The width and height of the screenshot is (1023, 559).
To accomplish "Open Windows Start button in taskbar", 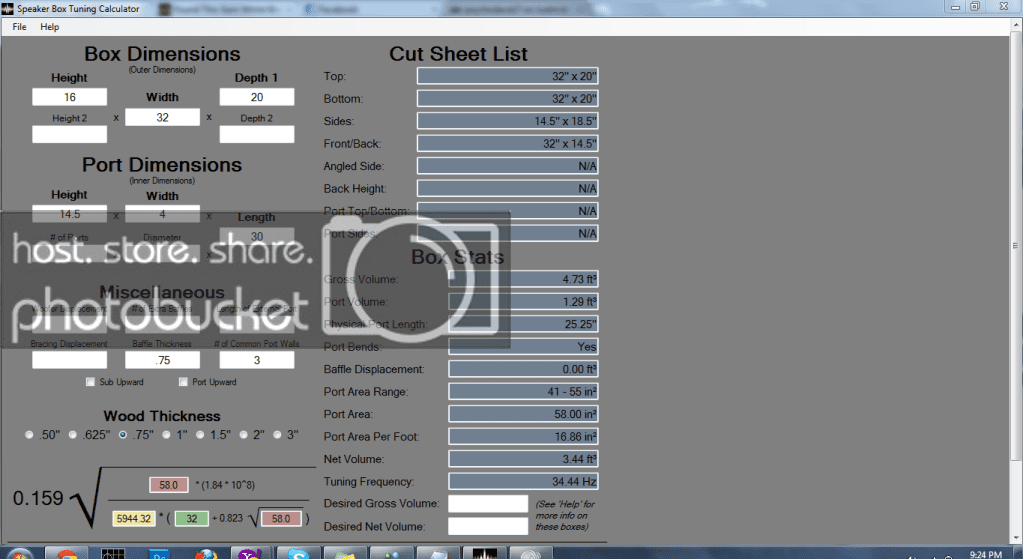I will 18,554.
